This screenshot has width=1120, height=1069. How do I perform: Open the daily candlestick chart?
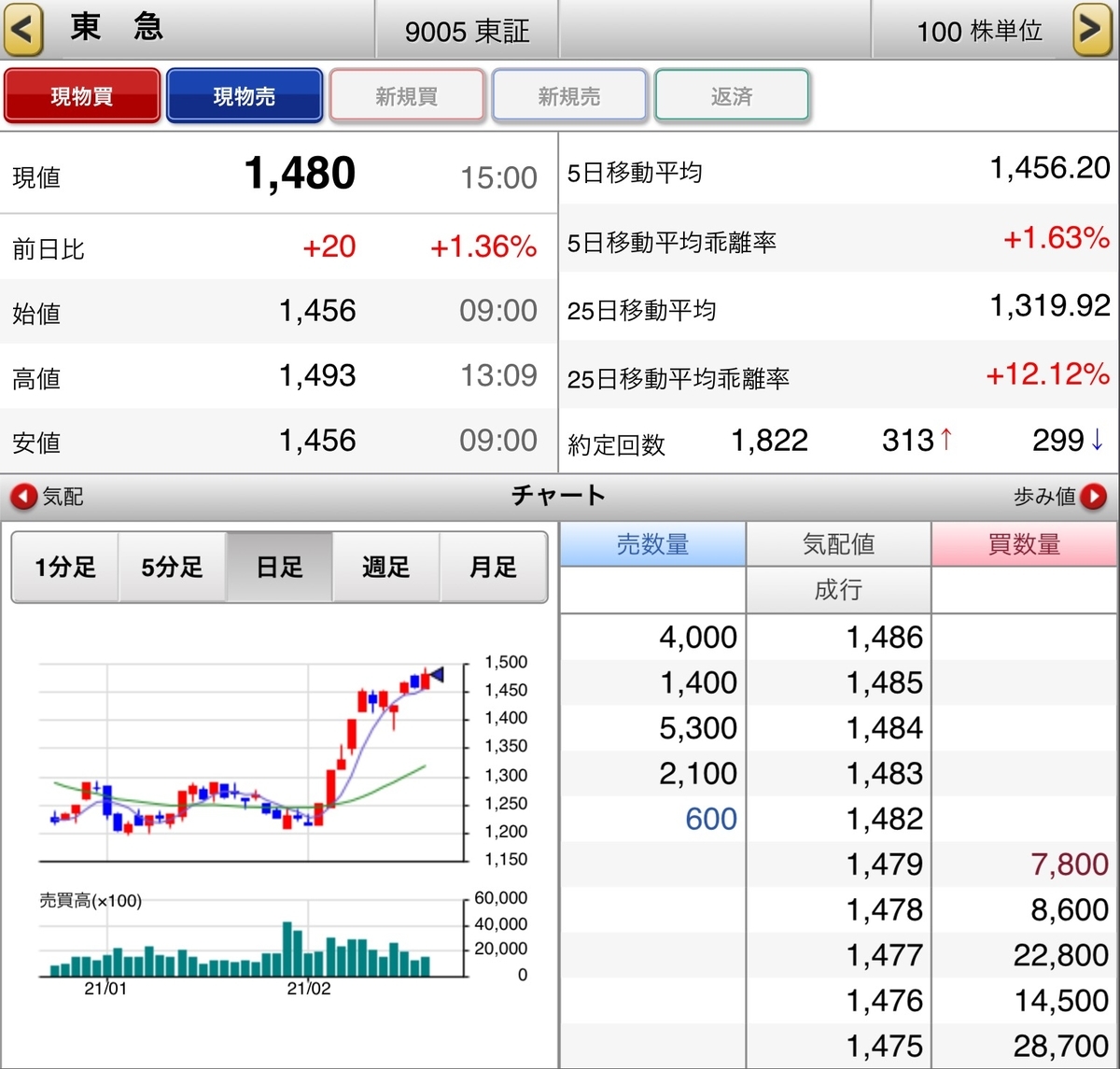252,761
